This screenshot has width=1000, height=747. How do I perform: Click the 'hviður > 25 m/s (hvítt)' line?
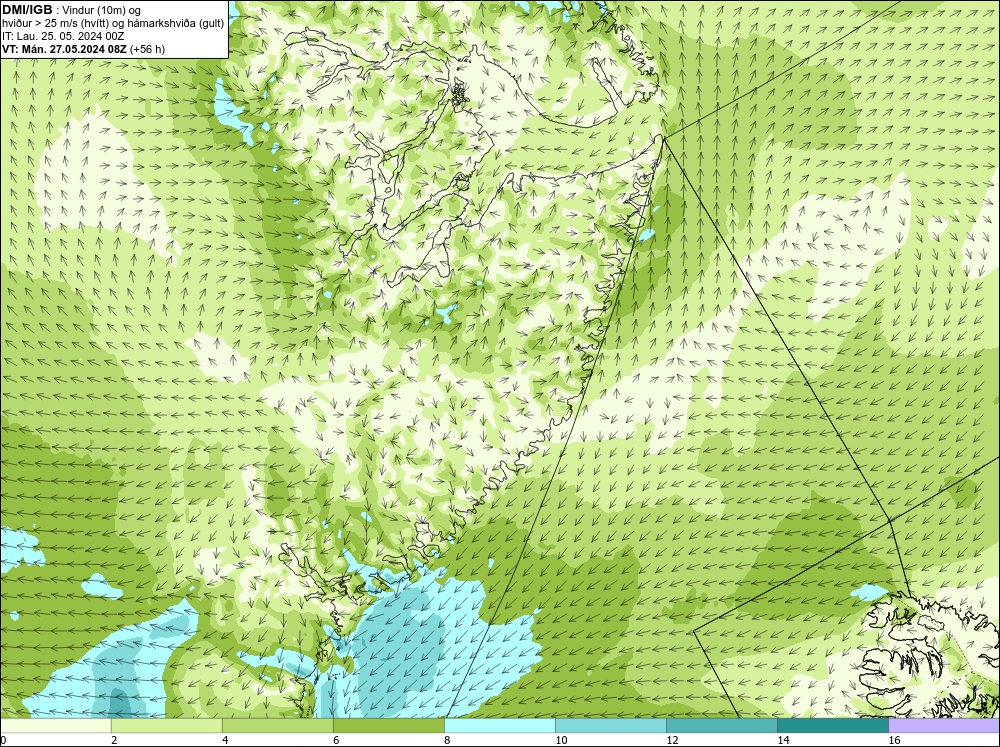click(x=113, y=23)
